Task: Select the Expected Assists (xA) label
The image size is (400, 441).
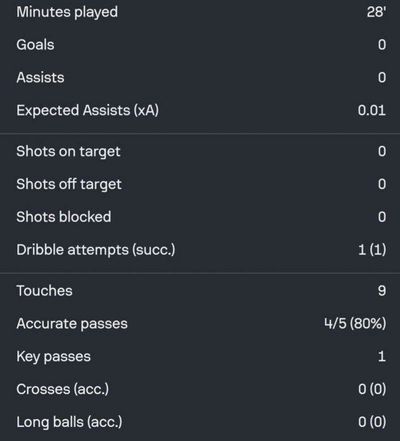Action: 88,111
